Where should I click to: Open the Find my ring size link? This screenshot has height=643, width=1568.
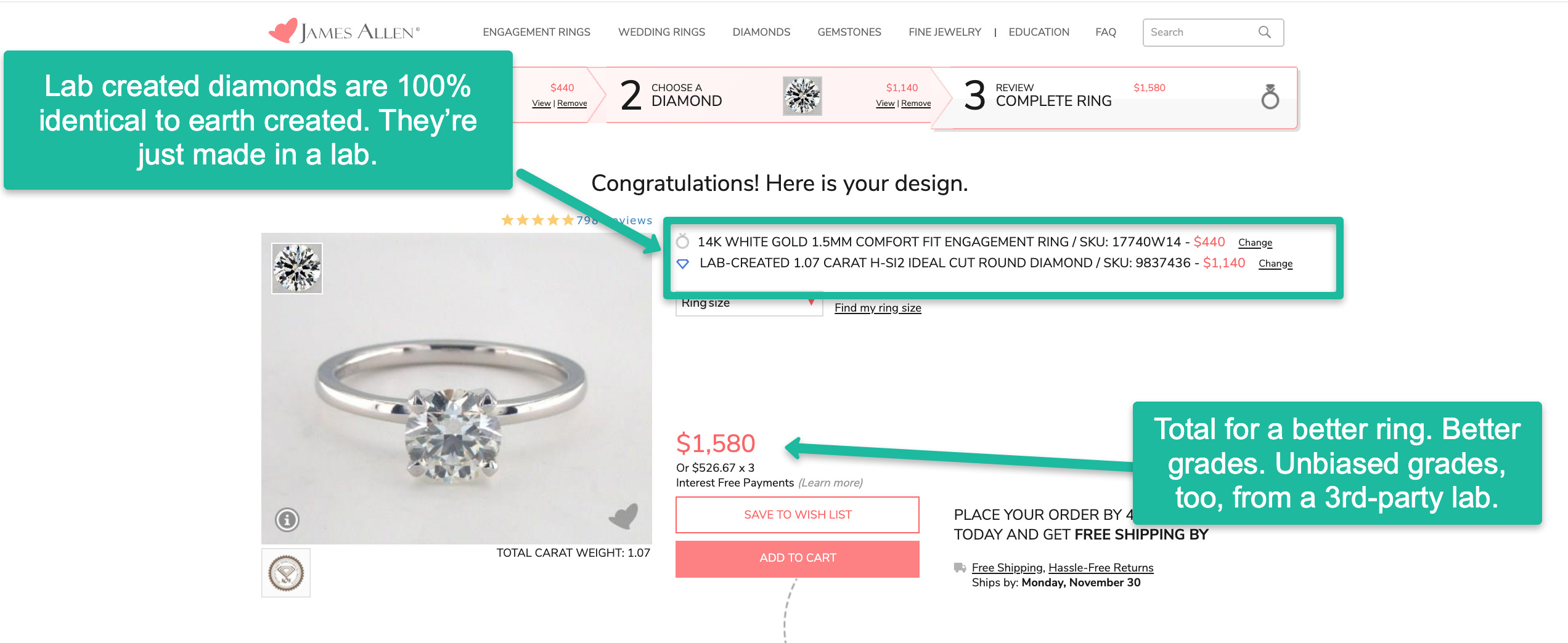coord(878,308)
